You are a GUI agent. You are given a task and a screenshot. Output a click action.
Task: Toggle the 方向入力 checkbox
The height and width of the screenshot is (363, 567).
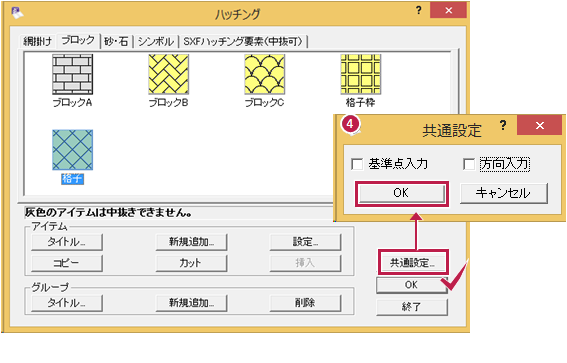[469, 164]
